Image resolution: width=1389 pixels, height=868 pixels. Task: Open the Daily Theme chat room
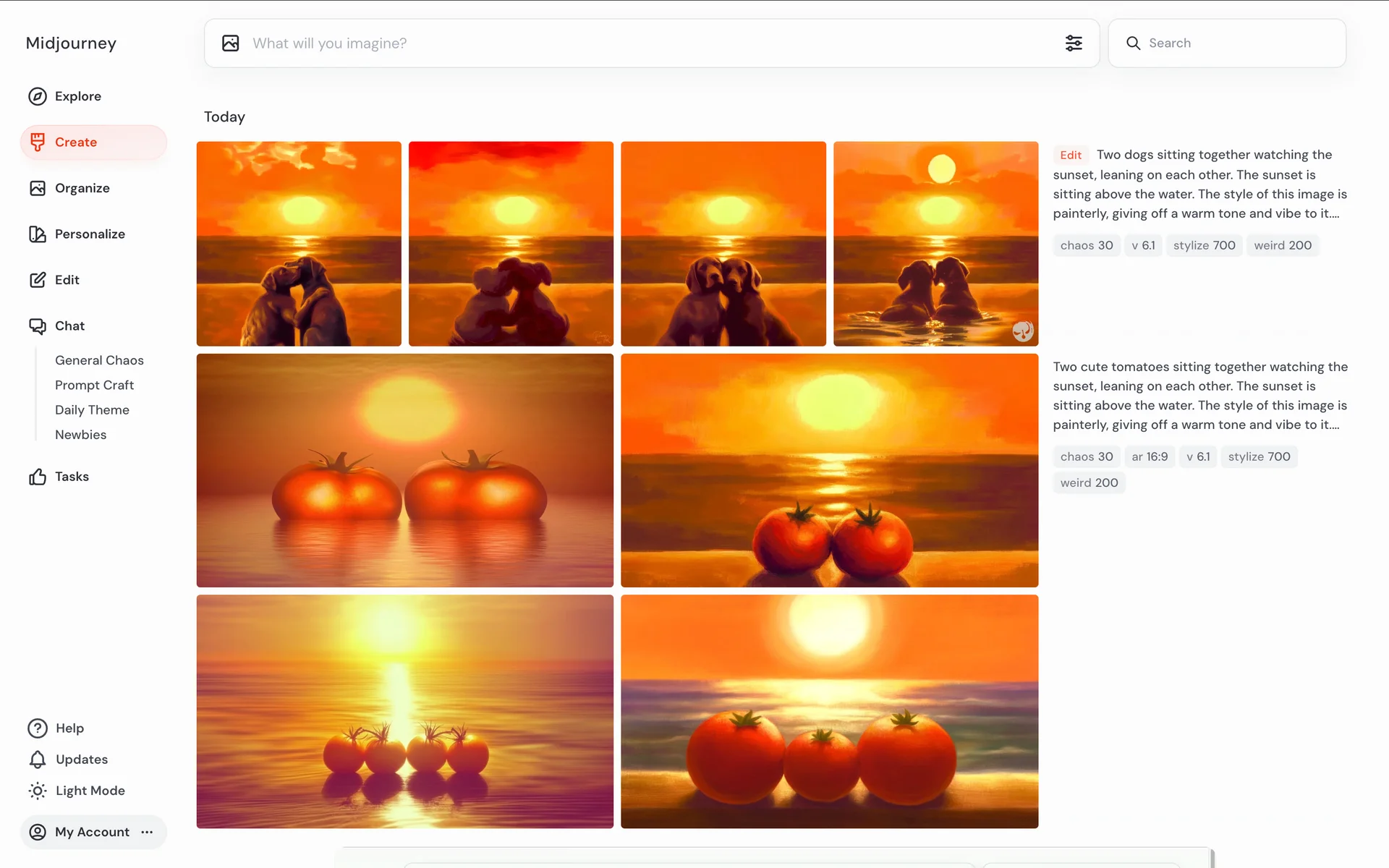(92, 410)
